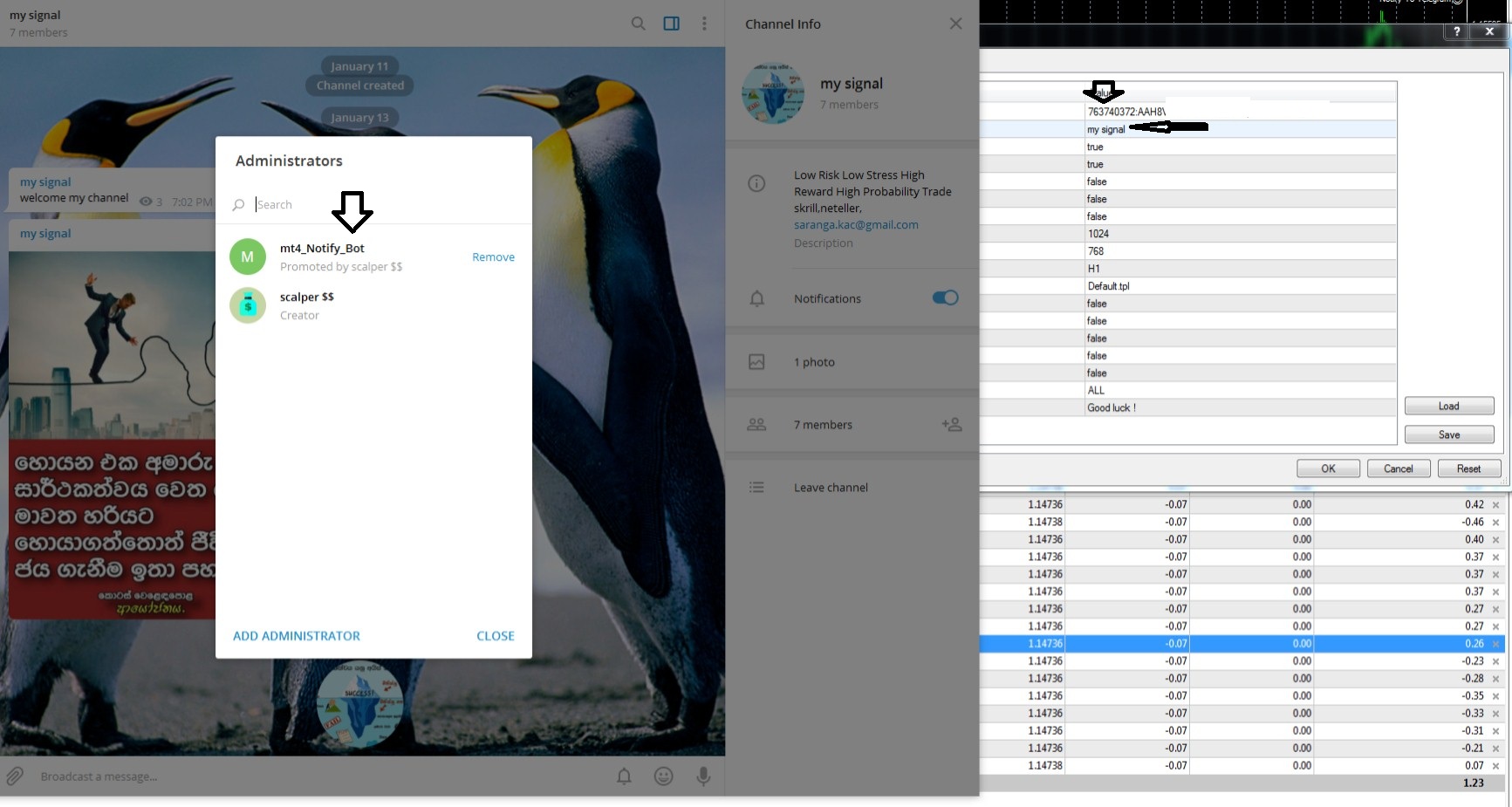Select the 'Good luck !' value cell
1512x807 pixels.
point(1241,407)
